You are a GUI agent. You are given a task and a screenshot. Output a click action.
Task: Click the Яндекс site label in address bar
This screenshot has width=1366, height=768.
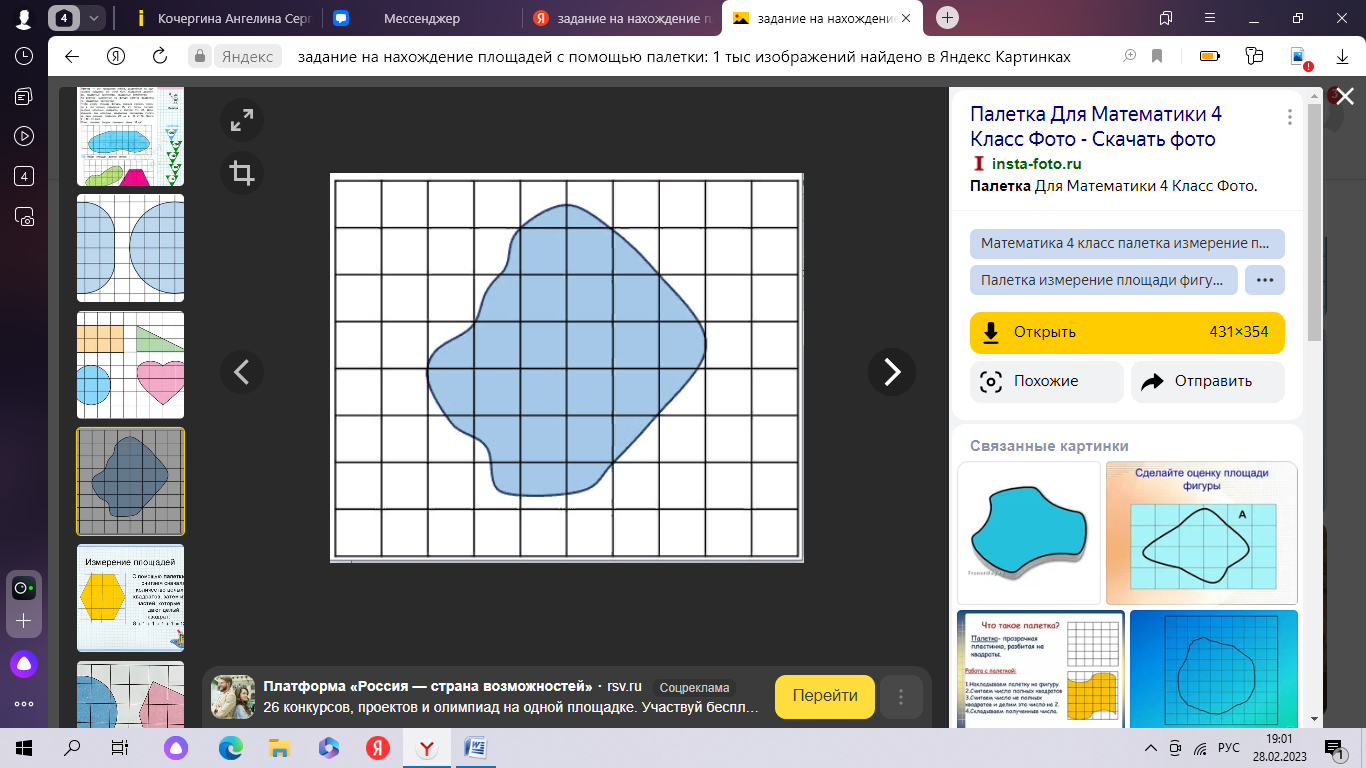[x=247, y=57]
